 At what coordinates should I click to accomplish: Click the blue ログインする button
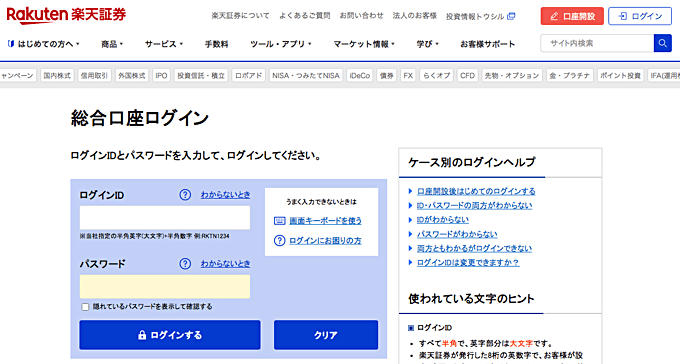pyautogui.click(x=170, y=335)
